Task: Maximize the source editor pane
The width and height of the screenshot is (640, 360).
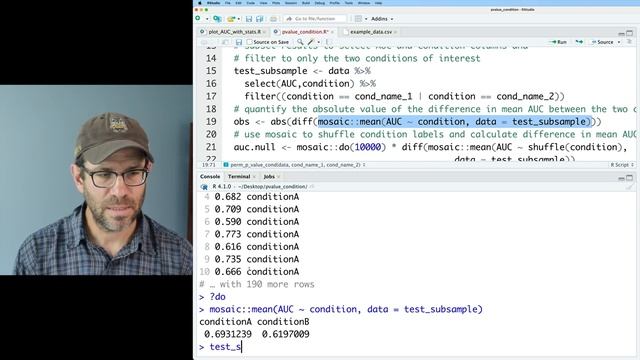Action: (630, 33)
